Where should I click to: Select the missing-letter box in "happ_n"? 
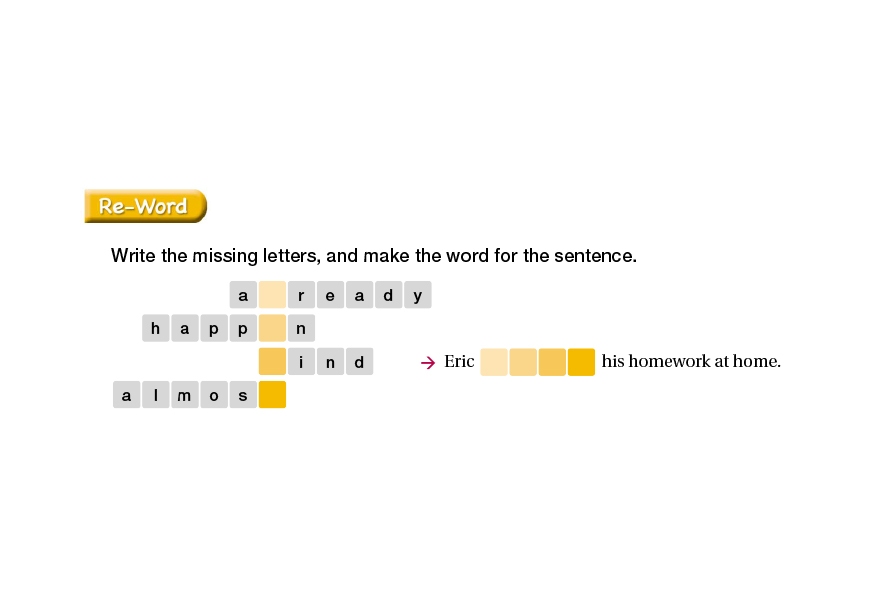click(272, 328)
